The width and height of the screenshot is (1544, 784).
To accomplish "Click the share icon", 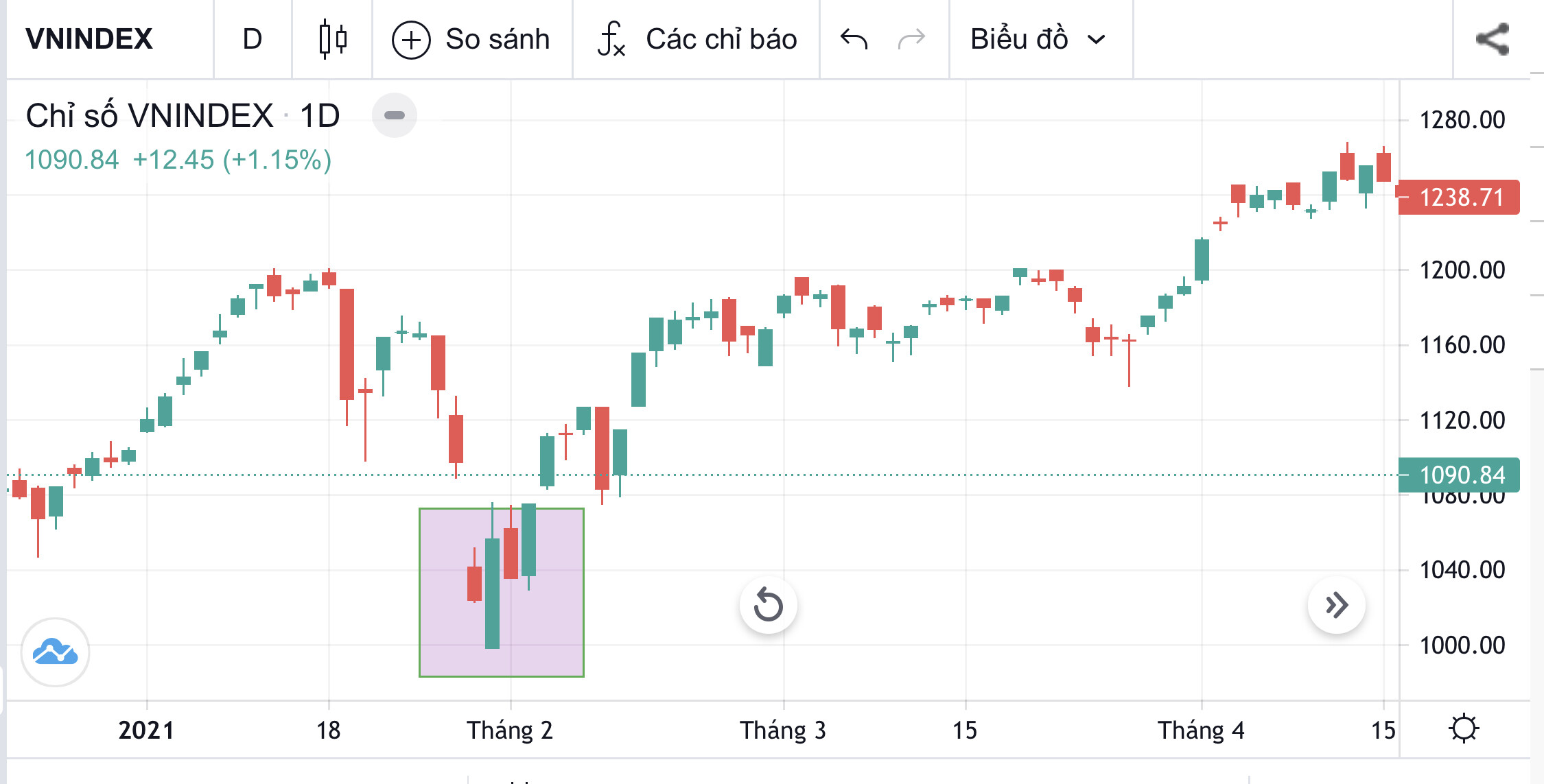I will (x=1493, y=39).
